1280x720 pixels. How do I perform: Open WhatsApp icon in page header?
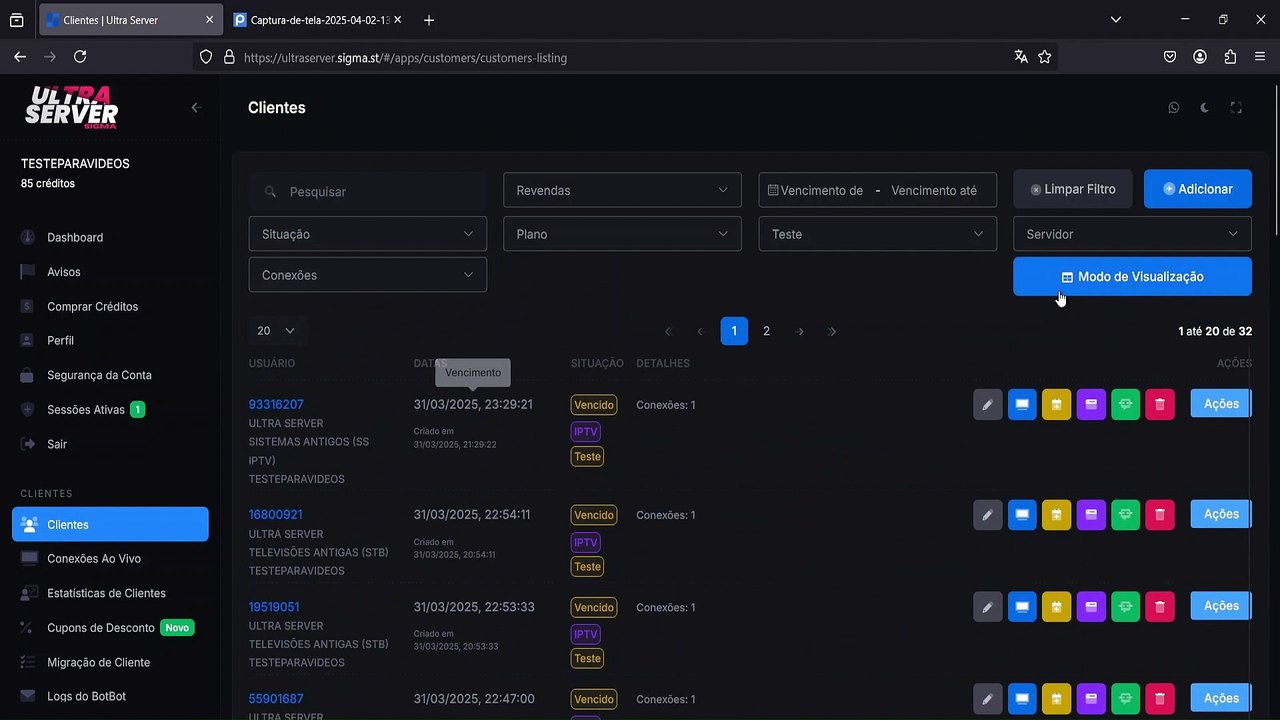point(1174,108)
